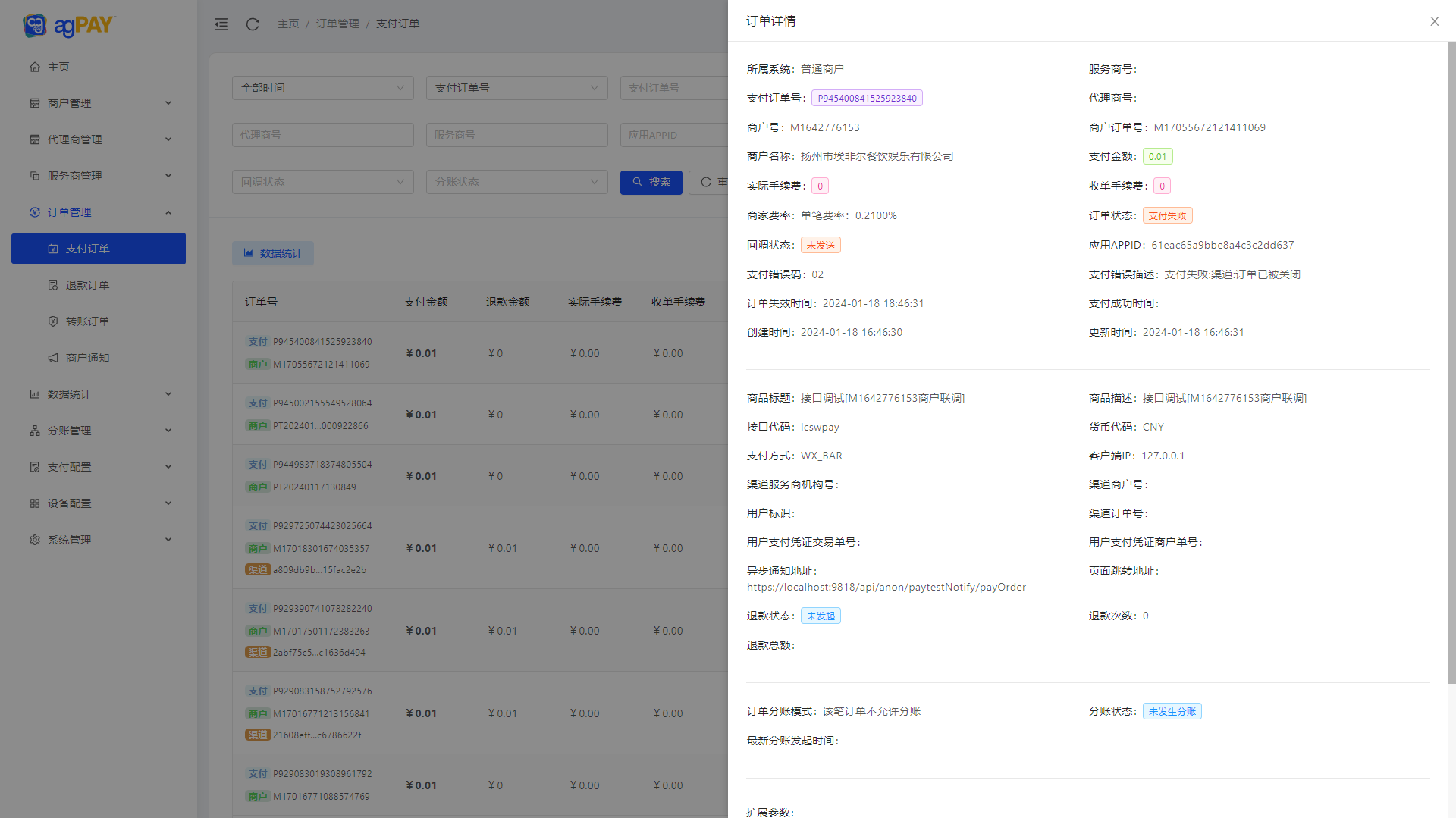Click the blue search button
1456x818 pixels.
(x=651, y=182)
